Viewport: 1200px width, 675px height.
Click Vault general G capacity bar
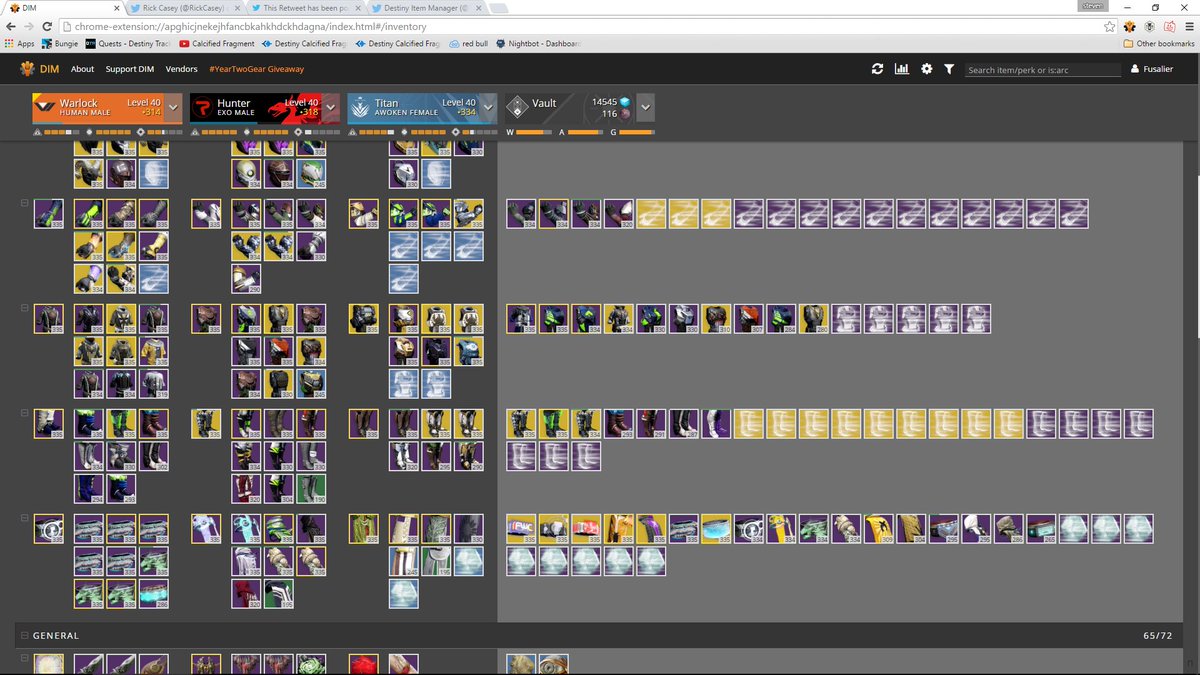tap(635, 132)
